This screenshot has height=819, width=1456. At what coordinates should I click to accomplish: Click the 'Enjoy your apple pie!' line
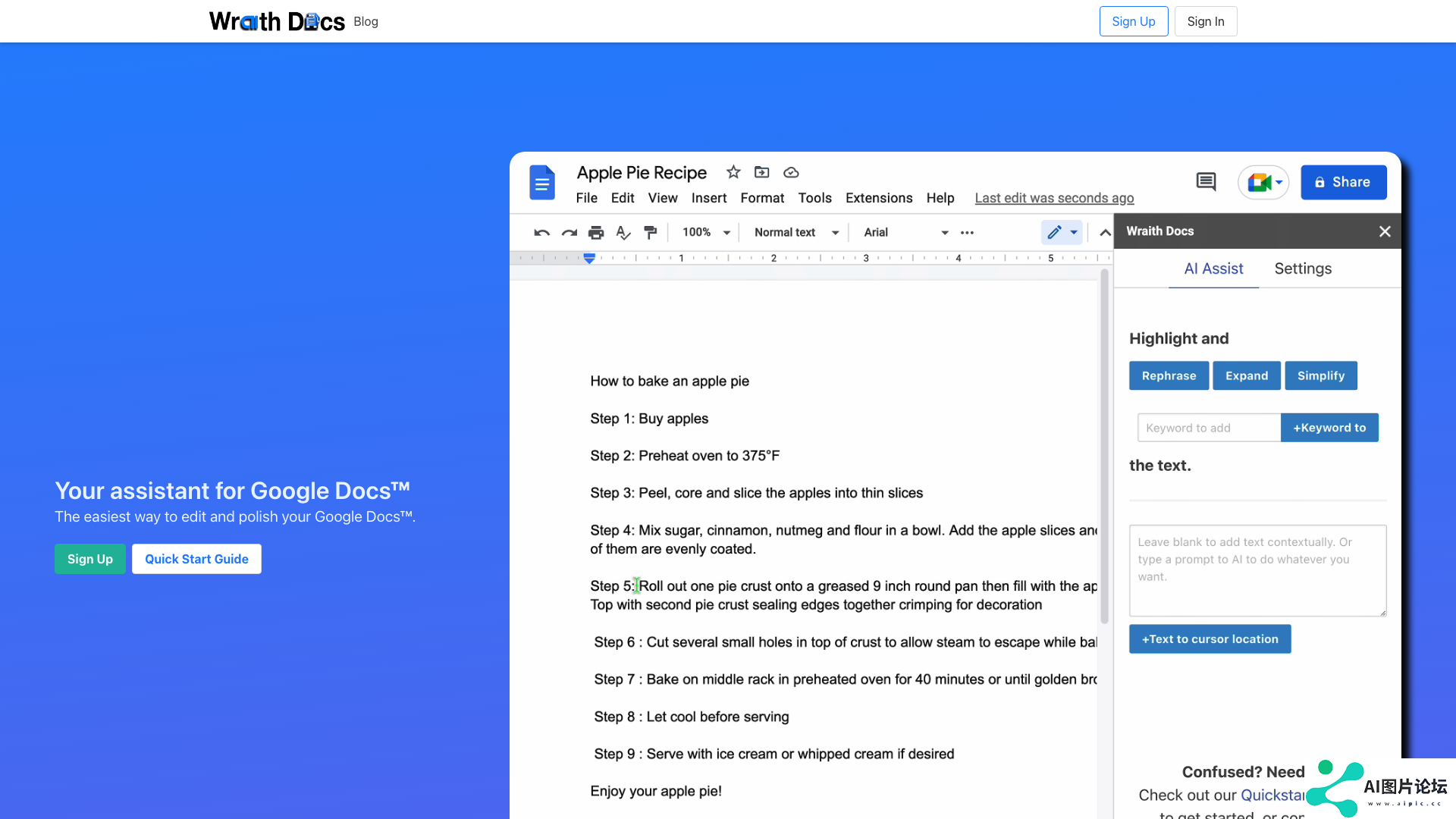(656, 791)
